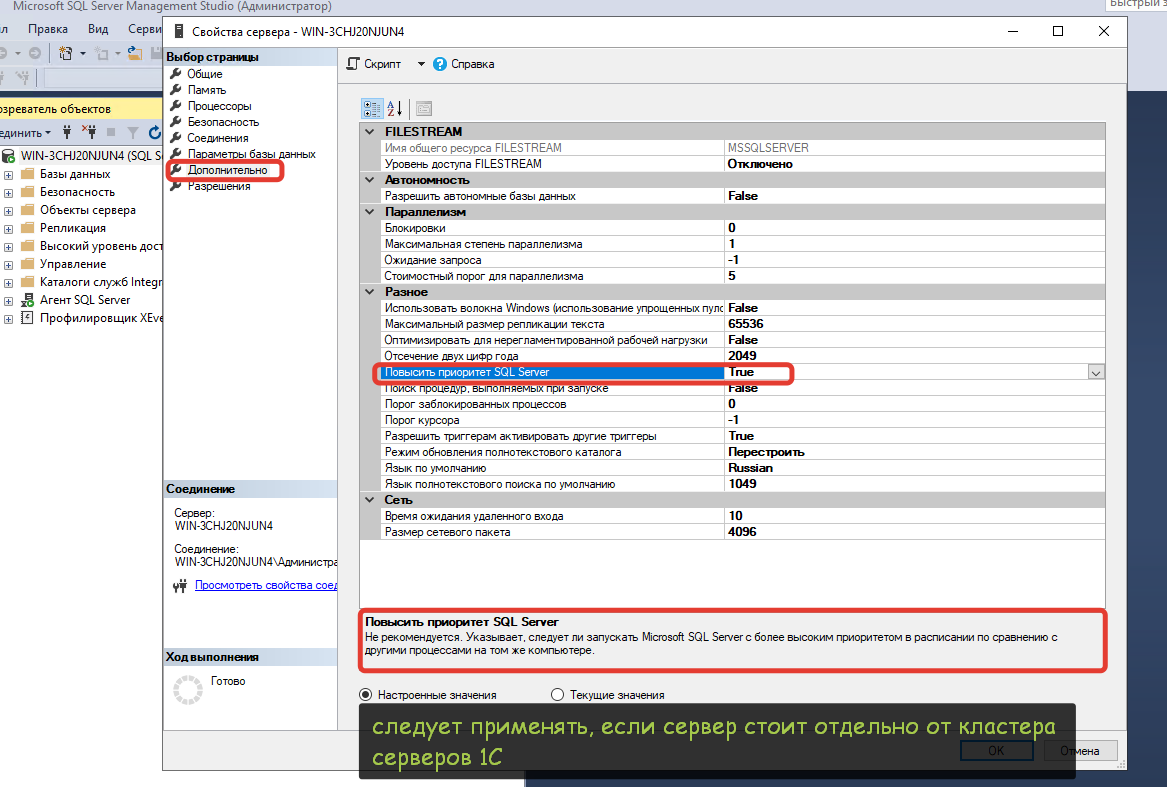The width and height of the screenshot is (1167, 787).
Task: Expand the Безопасность tree node
Action: click(x=9, y=192)
